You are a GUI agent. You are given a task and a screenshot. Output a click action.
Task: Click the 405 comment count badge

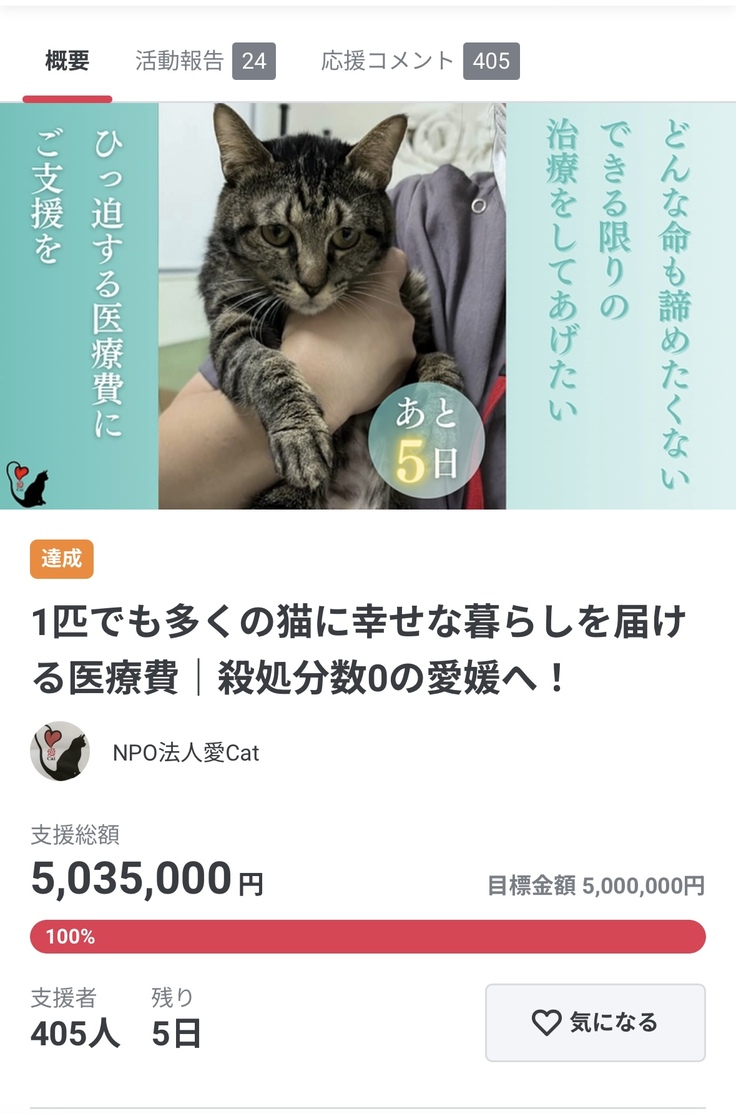(491, 61)
